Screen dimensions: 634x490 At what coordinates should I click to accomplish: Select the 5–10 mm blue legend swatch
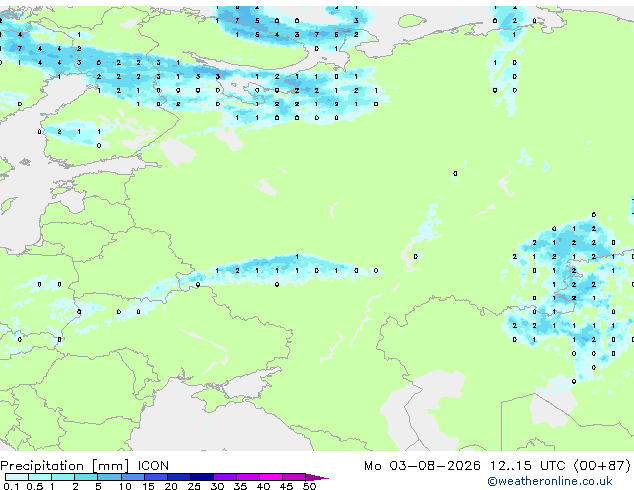tap(109, 477)
